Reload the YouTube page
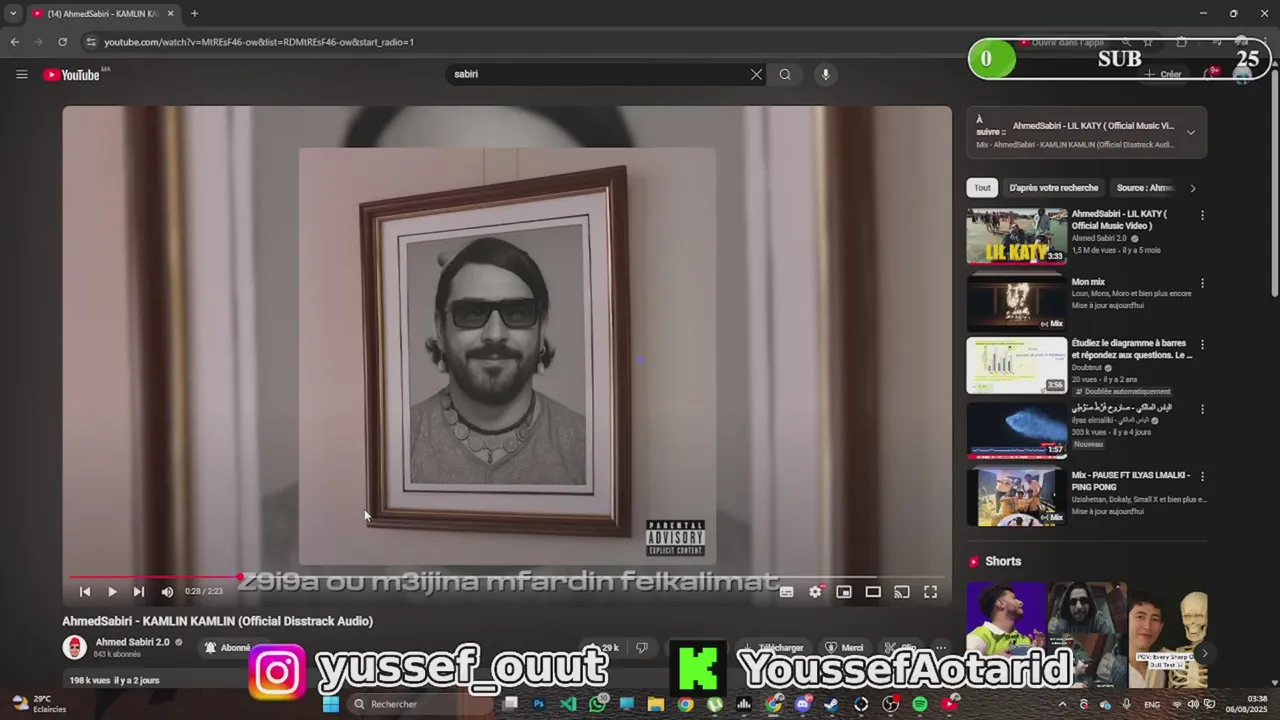The image size is (1280, 720). point(62,42)
